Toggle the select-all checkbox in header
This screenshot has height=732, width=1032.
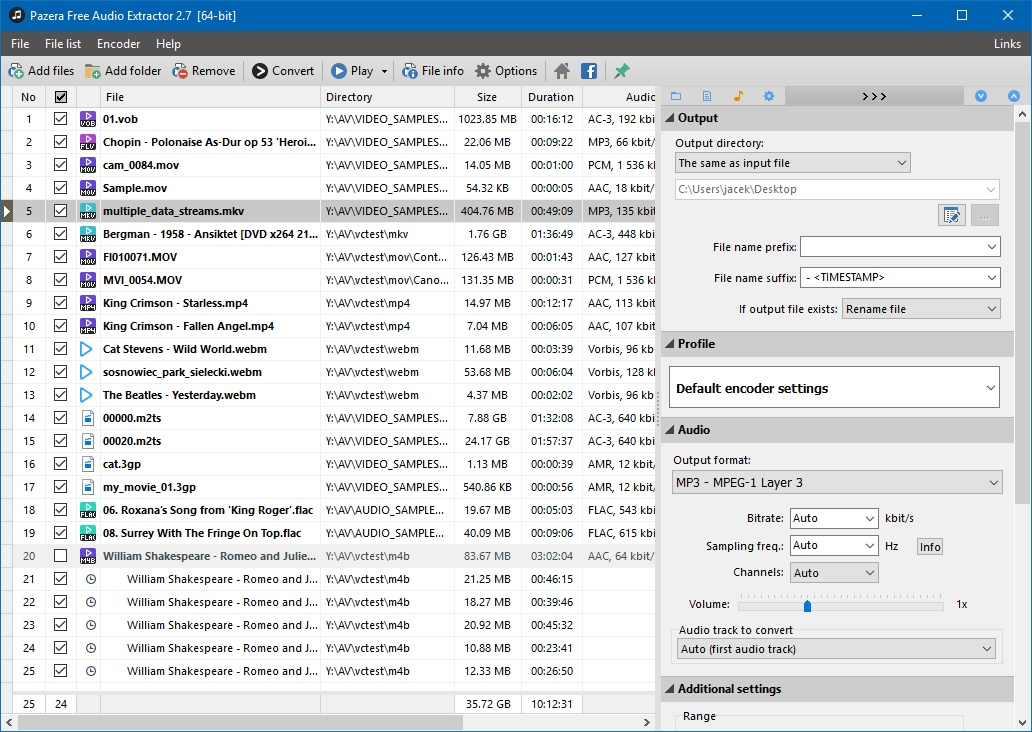click(61, 96)
